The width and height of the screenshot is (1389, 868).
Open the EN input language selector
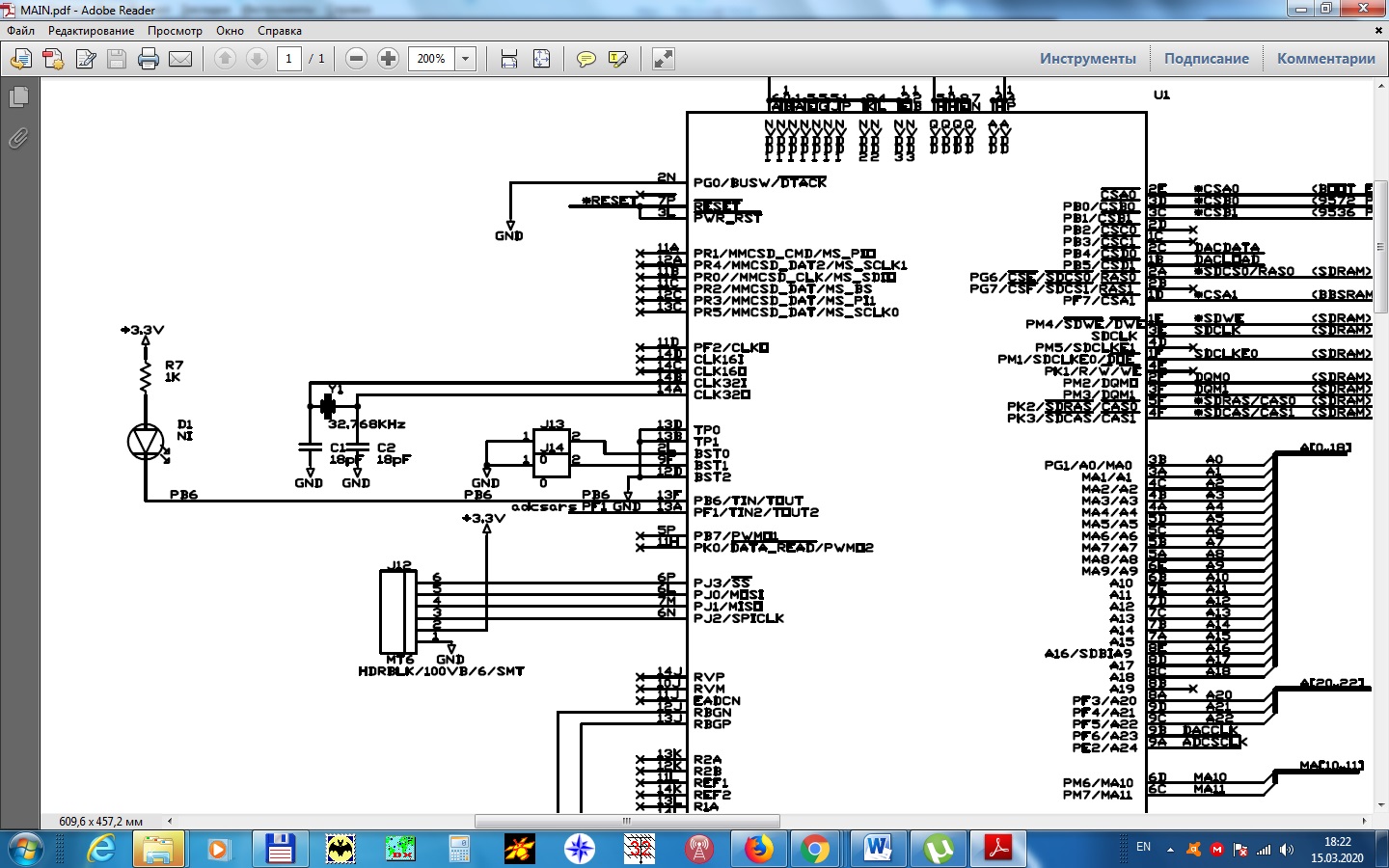point(1143,847)
